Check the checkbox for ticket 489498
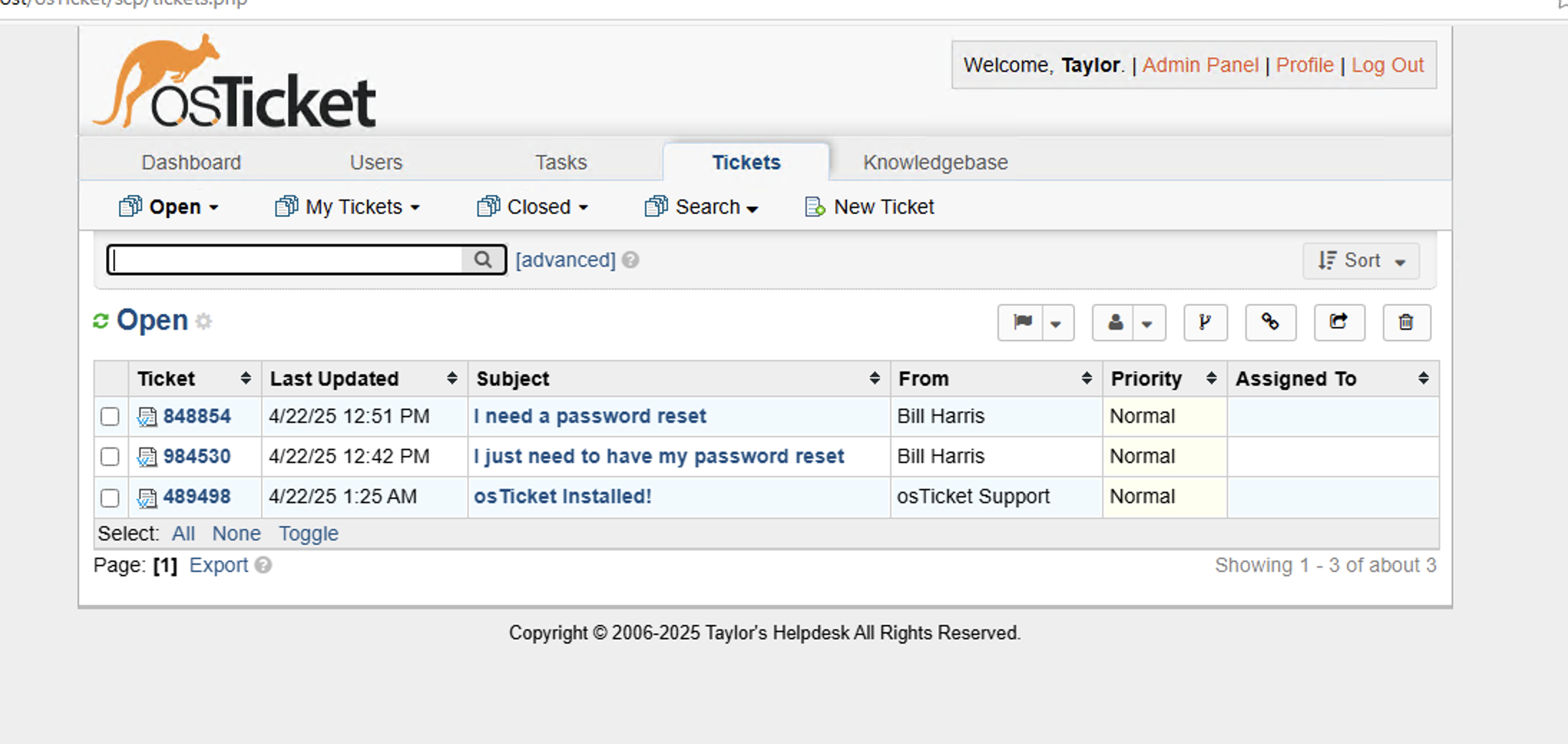 point(110,497)
